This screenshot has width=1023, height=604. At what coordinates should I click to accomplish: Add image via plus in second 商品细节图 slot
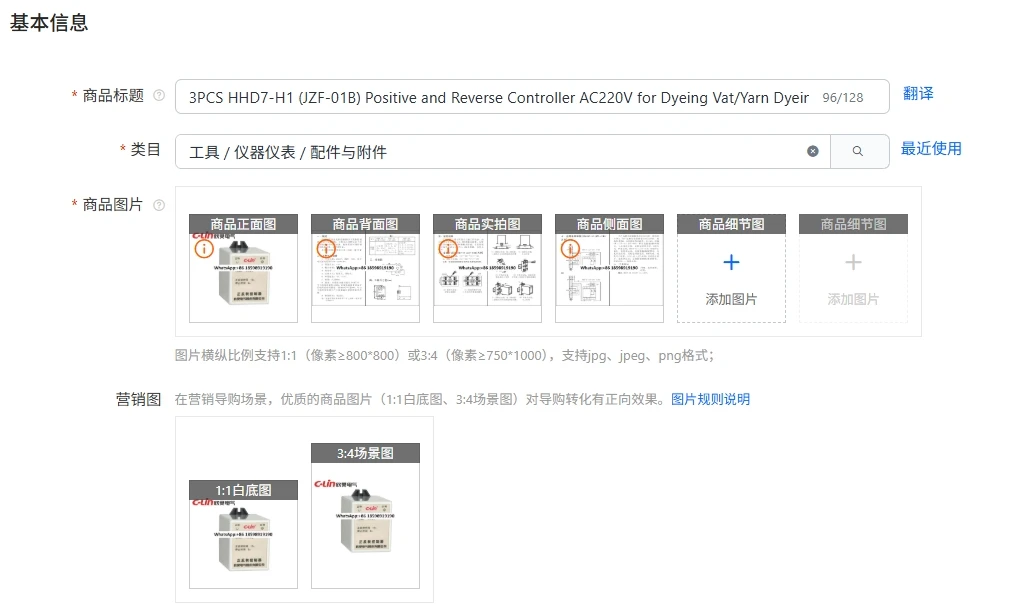click(853, 262)
